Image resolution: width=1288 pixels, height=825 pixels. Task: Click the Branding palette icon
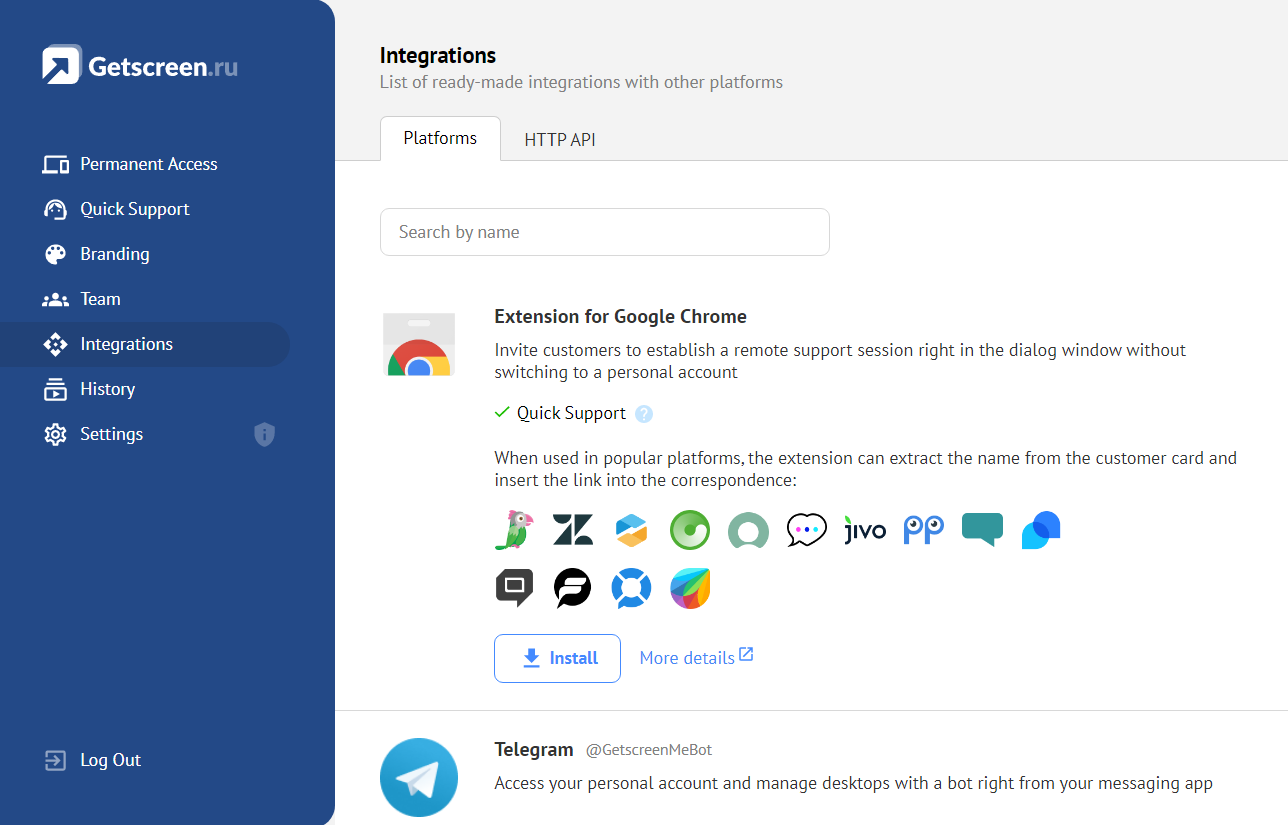coord(55,254)
